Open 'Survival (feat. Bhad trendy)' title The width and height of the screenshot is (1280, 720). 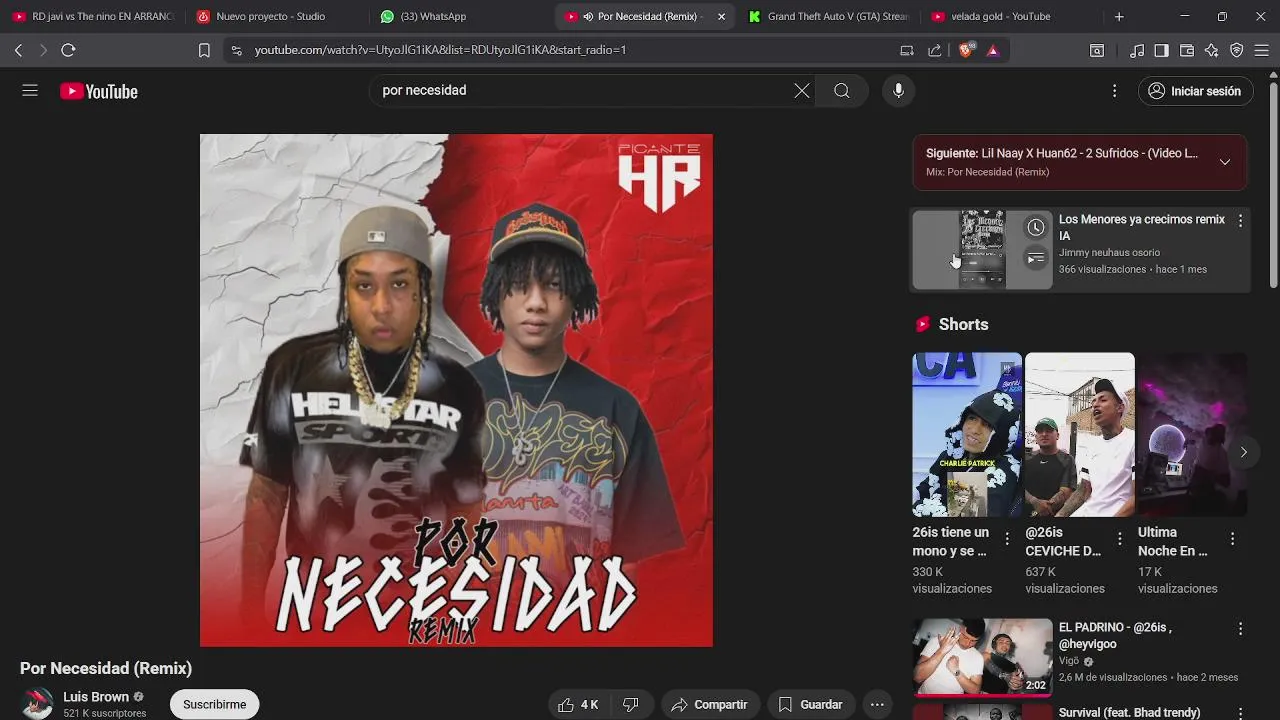click(1130, 713)
